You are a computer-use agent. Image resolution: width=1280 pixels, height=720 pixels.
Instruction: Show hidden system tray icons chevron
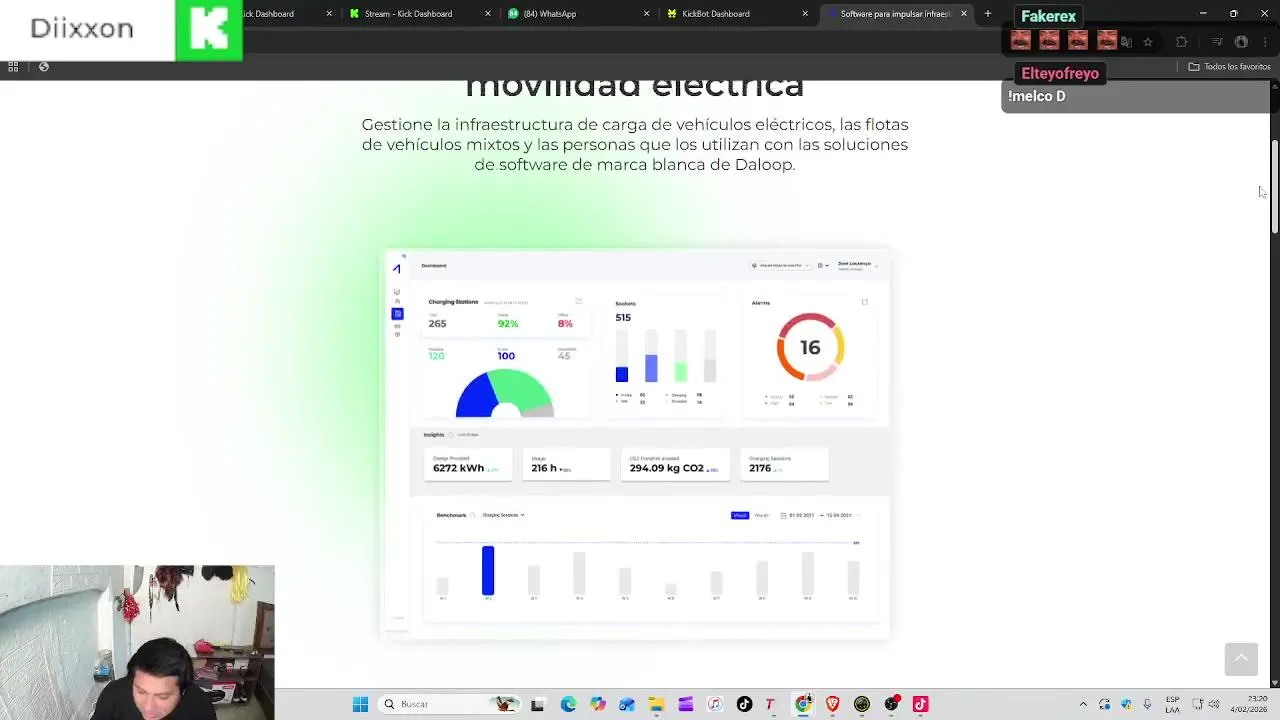tap(1083, 704)
